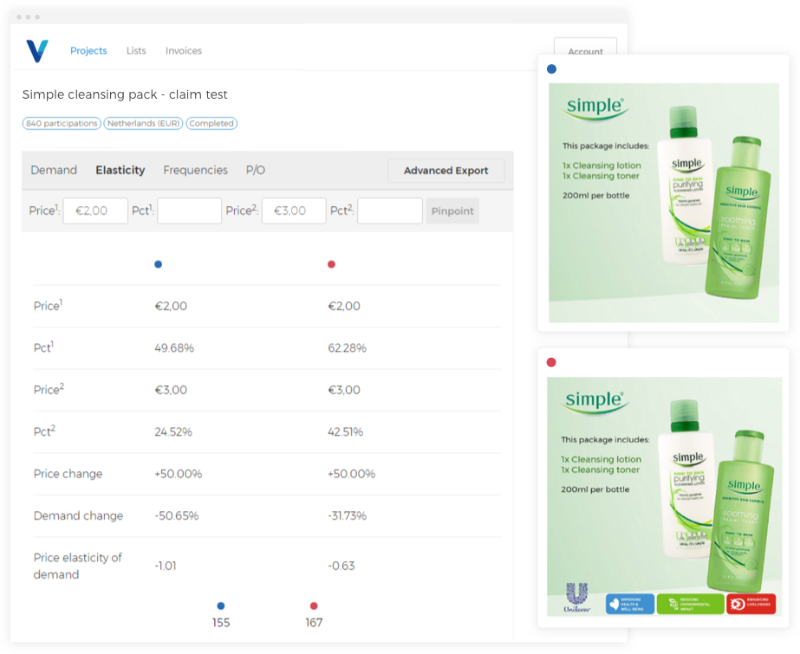Screen dimensions: 800x654
Task: Click the red column Price² value €3,00
Action: coord(344,390)
